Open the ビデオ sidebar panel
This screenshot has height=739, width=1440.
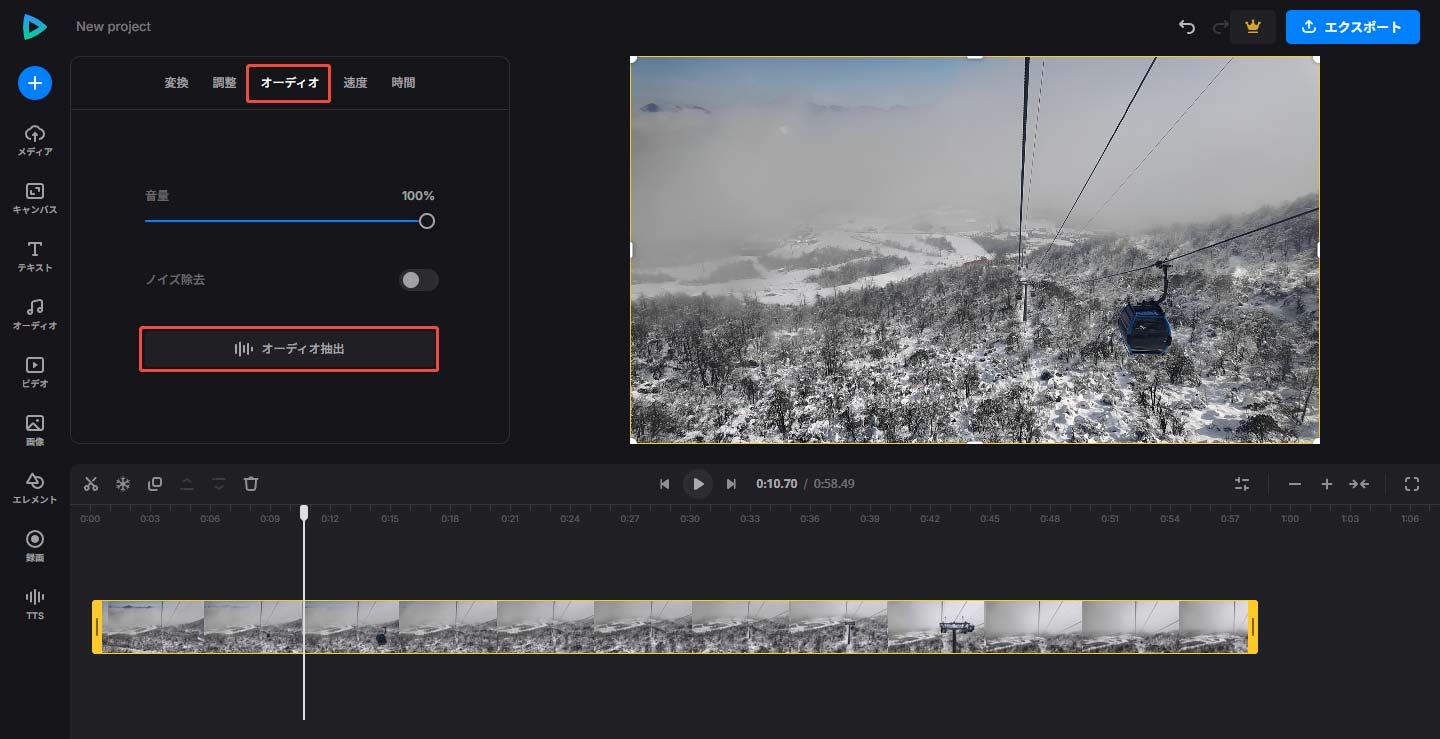pyautogui.click(x=34, y=373)
